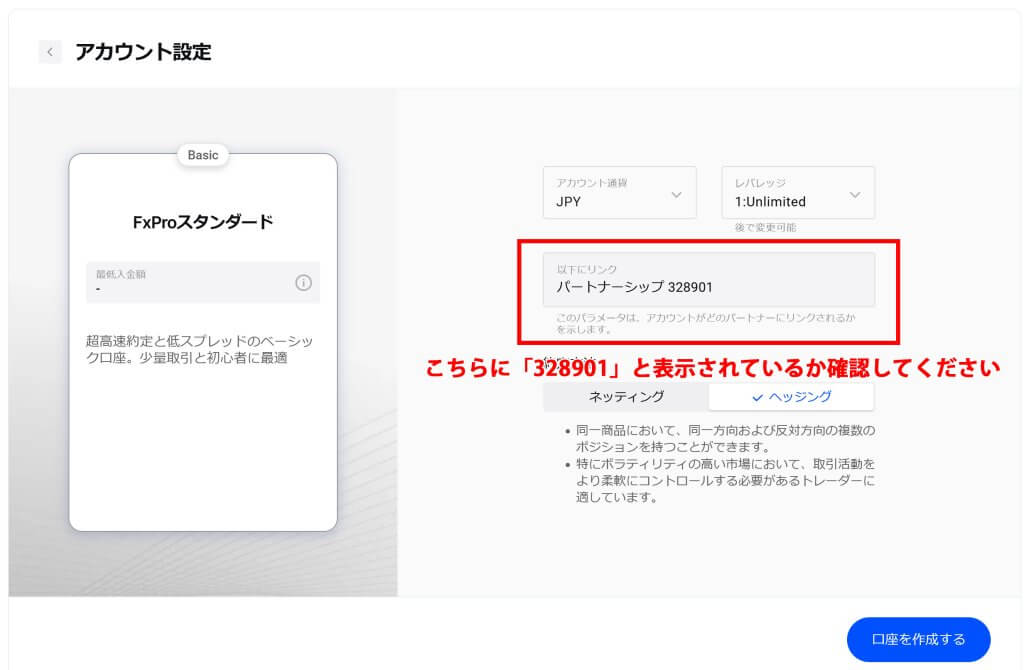This screenshot has width=1024, height=670.
Task: Click the bullet text starting 特にボラティリティの高い市場
Action: 725,481
